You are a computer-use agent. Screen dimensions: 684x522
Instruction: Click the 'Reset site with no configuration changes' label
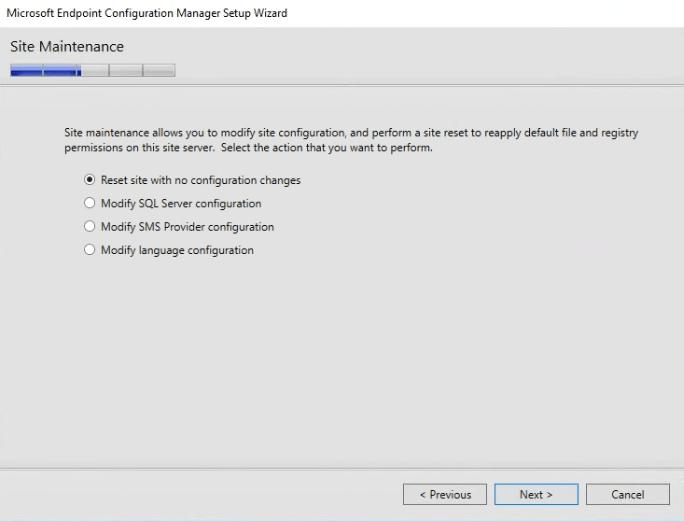[x=200, y=181]
